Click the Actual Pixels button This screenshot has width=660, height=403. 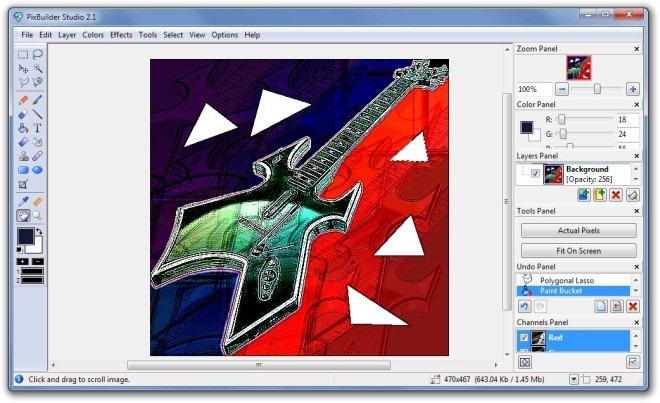point(579,230)
